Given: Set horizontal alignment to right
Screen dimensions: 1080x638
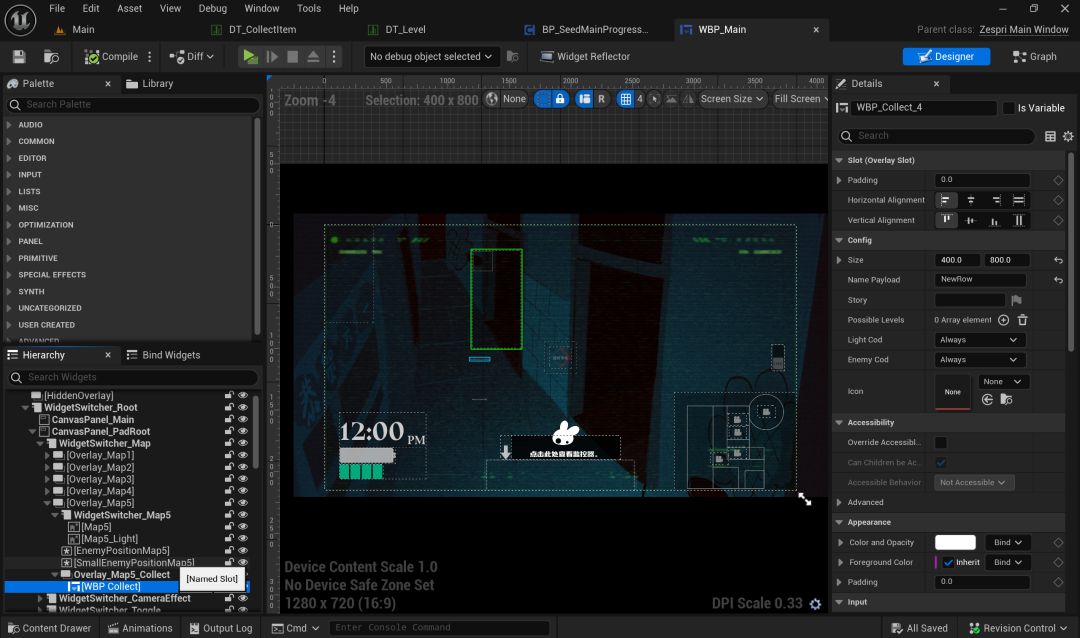Looking at the screenshot, I should 996,200.
